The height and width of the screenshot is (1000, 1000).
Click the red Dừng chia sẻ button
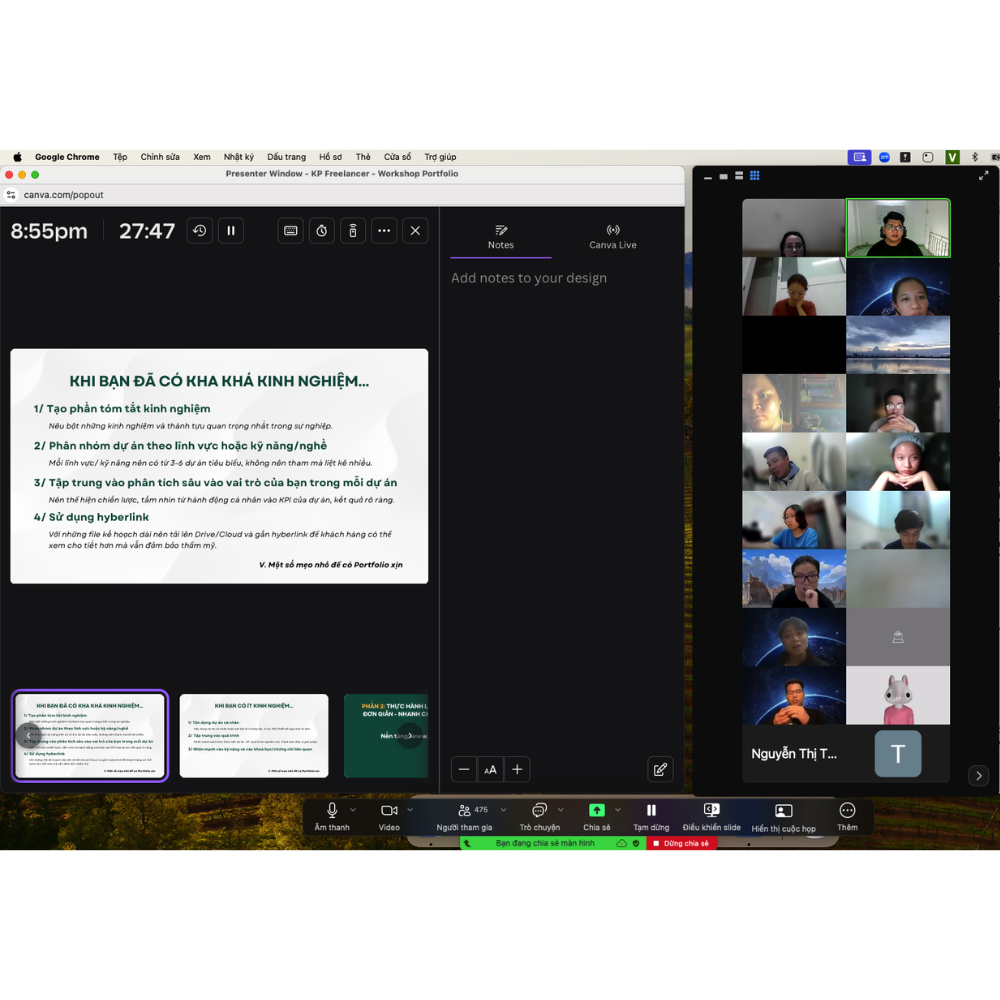click(681, 843)
